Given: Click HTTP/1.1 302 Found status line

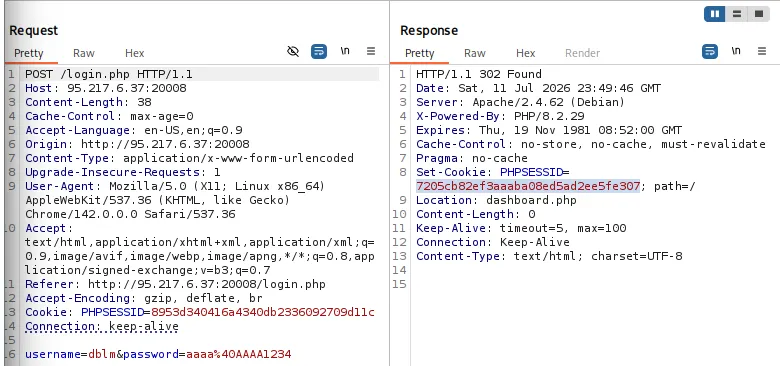Looking at the screenshot, I should [479, 75].
